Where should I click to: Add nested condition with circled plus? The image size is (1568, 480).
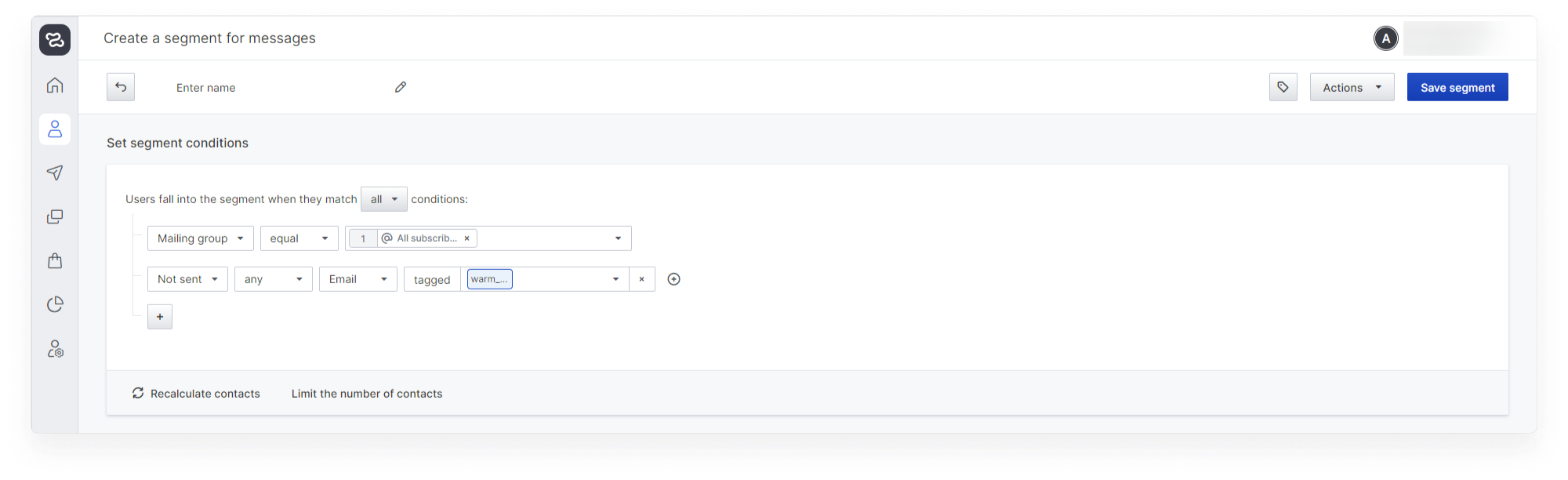673,279
